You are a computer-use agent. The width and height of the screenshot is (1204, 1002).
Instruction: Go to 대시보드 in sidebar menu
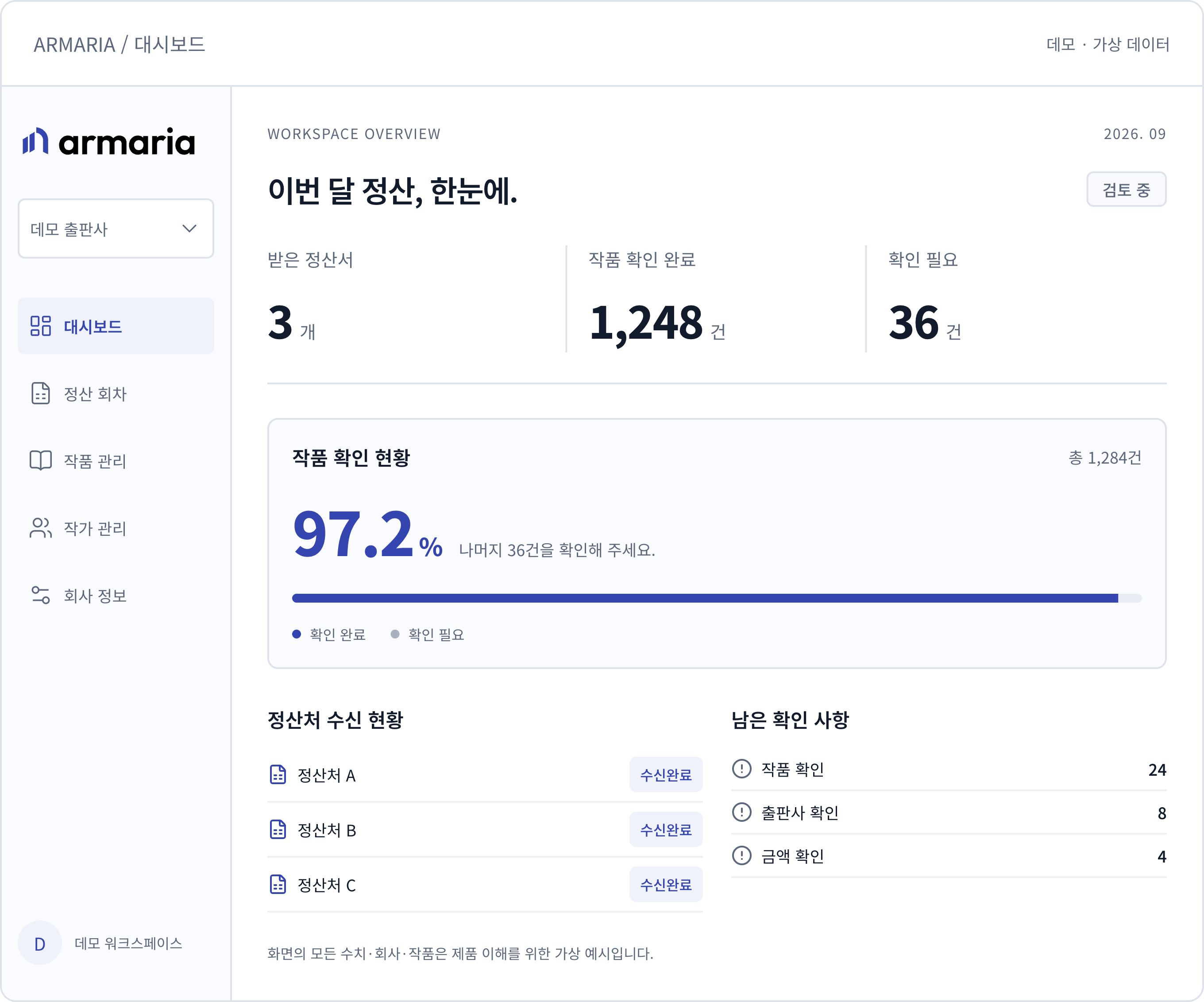116,326
